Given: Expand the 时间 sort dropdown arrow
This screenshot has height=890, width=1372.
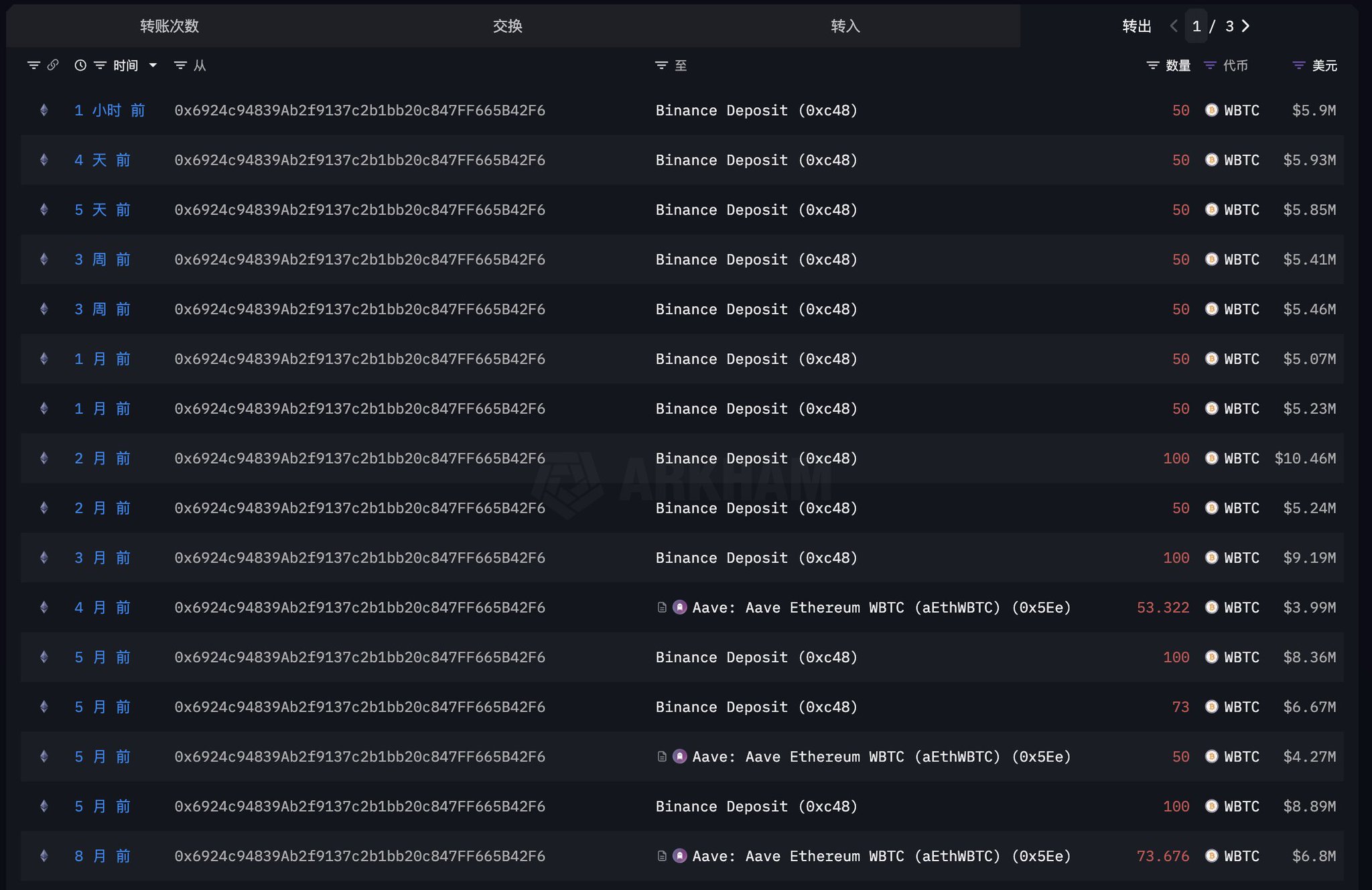Looking at the screenshot, I should point(153,65).
